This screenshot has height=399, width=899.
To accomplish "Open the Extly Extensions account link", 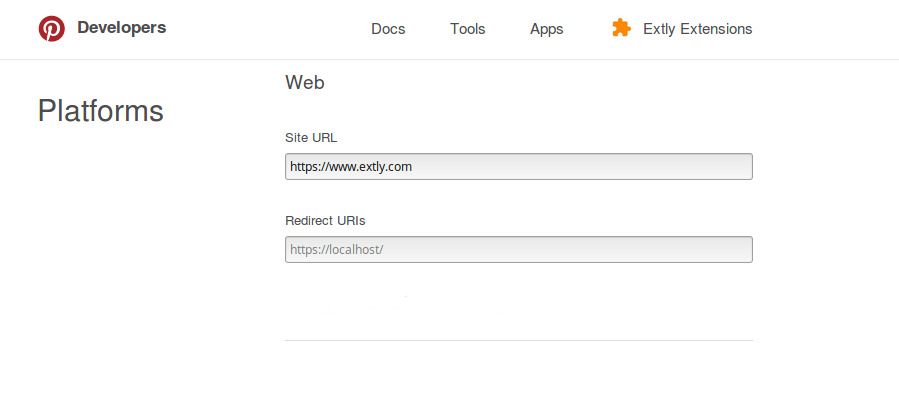I will (682, 29).
